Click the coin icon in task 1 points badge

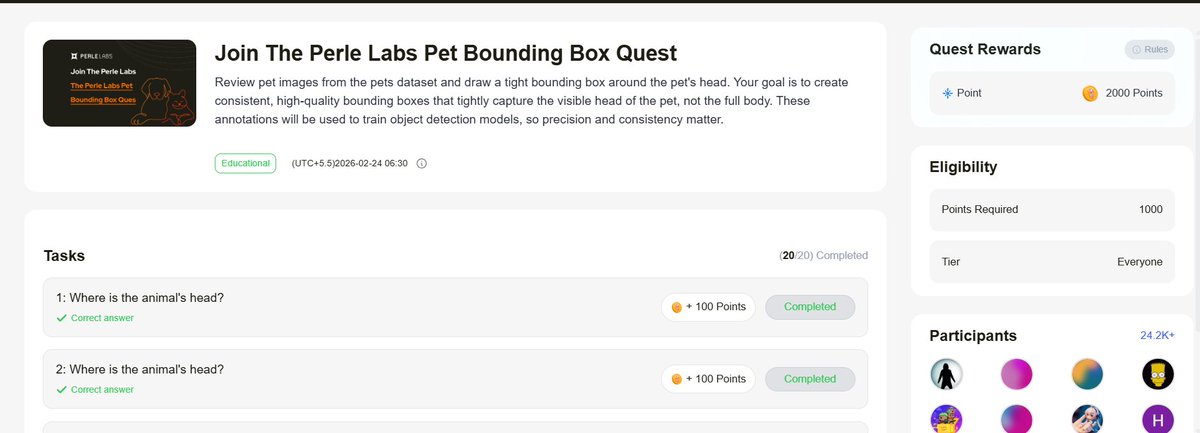[676, 307]
